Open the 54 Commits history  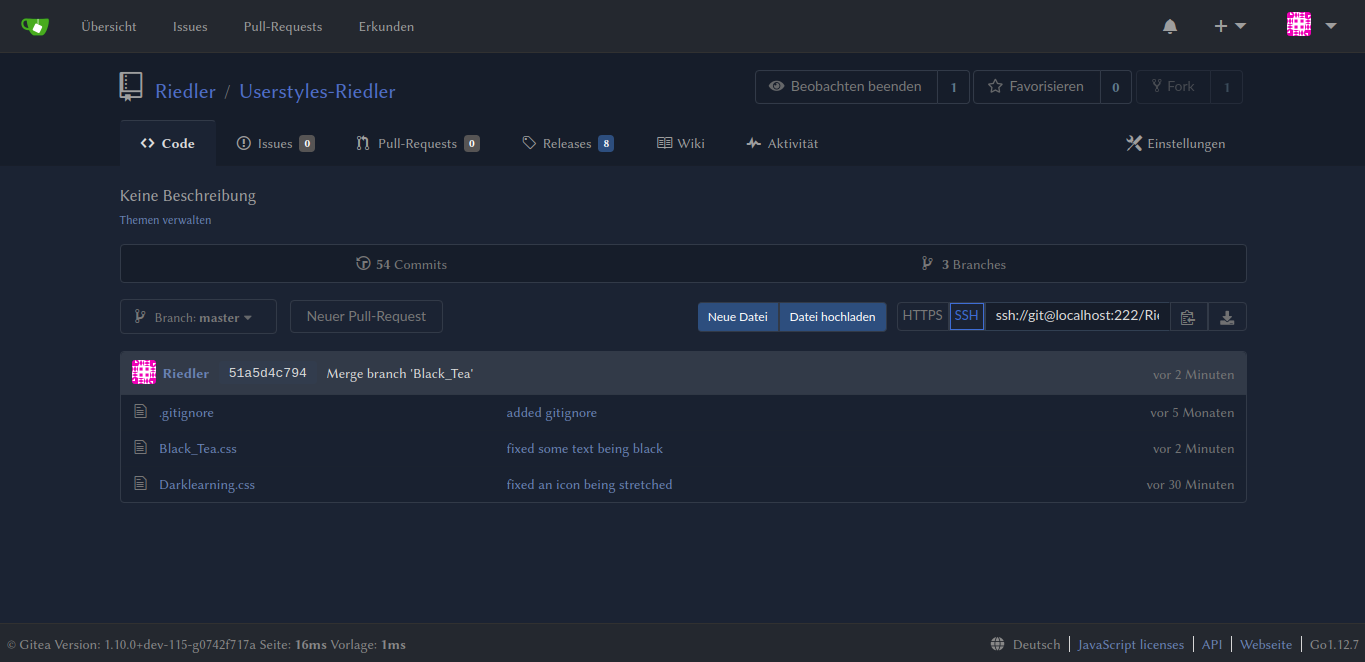[x=402, y=264]
